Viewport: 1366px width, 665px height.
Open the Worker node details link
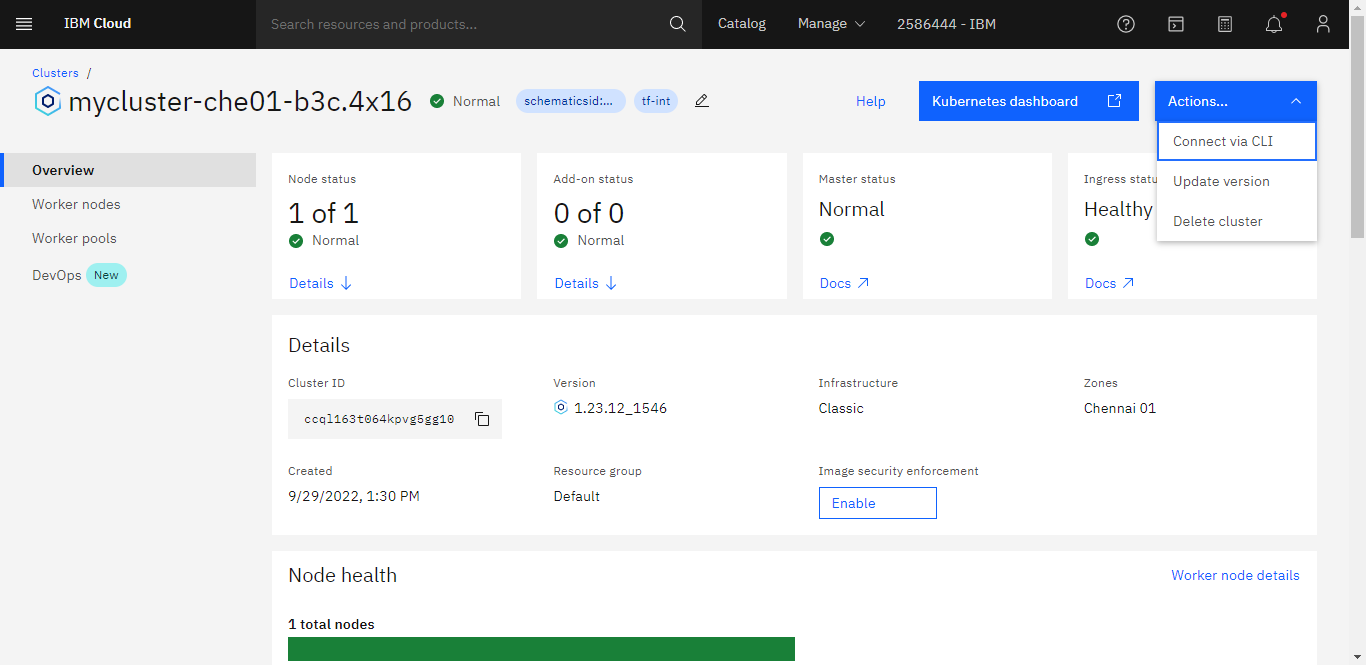[1235, 575]
